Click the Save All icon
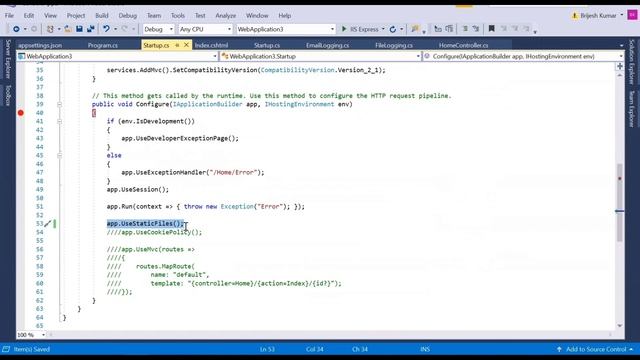Screen dimensions: 640x360 pos(91,29)
